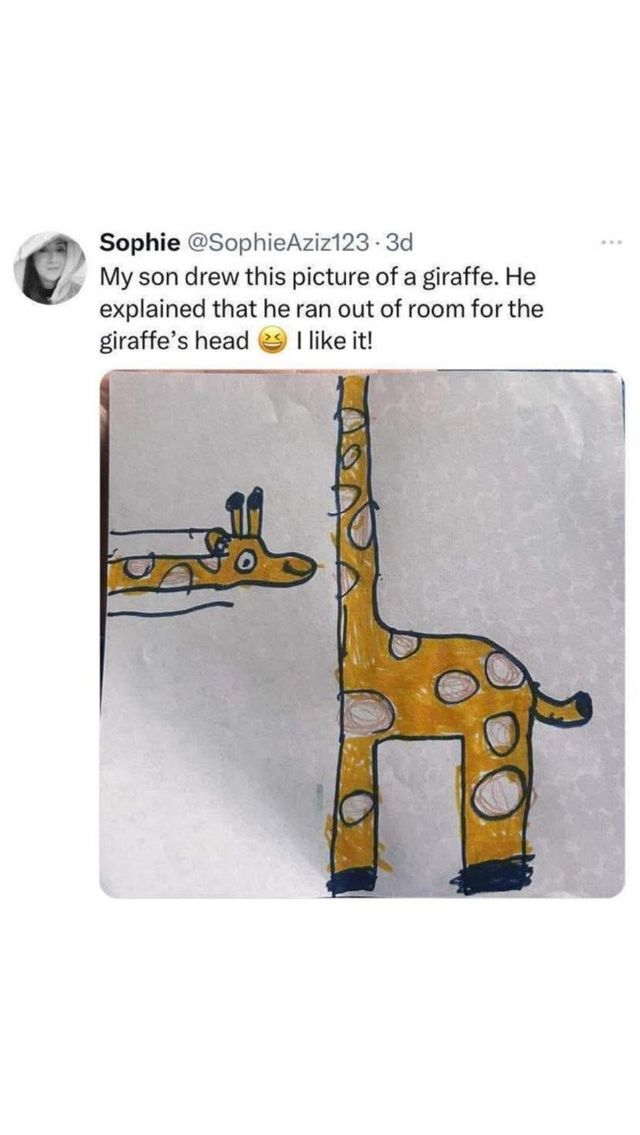The height and width of the screenshot is (1135, 640).
Task: Click the oval spot on giraffe's back
Action: coord(456,685)
